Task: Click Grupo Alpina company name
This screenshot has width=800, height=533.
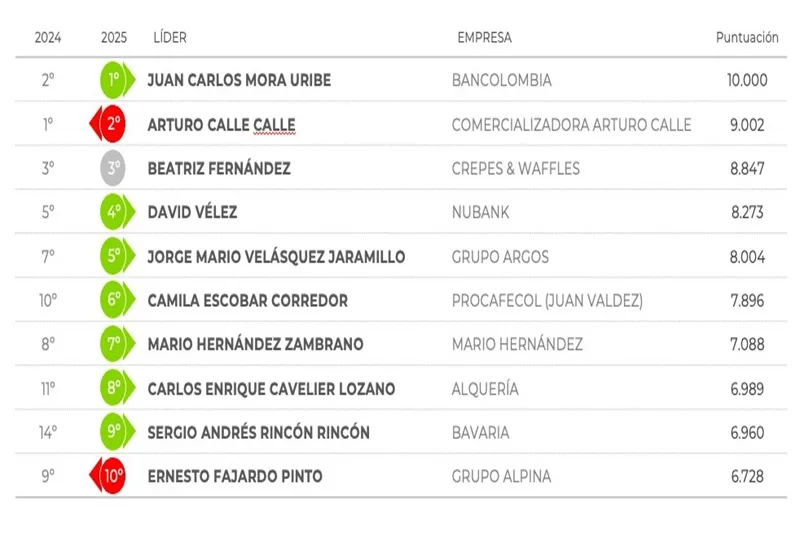Action: [x=501, y=476]
